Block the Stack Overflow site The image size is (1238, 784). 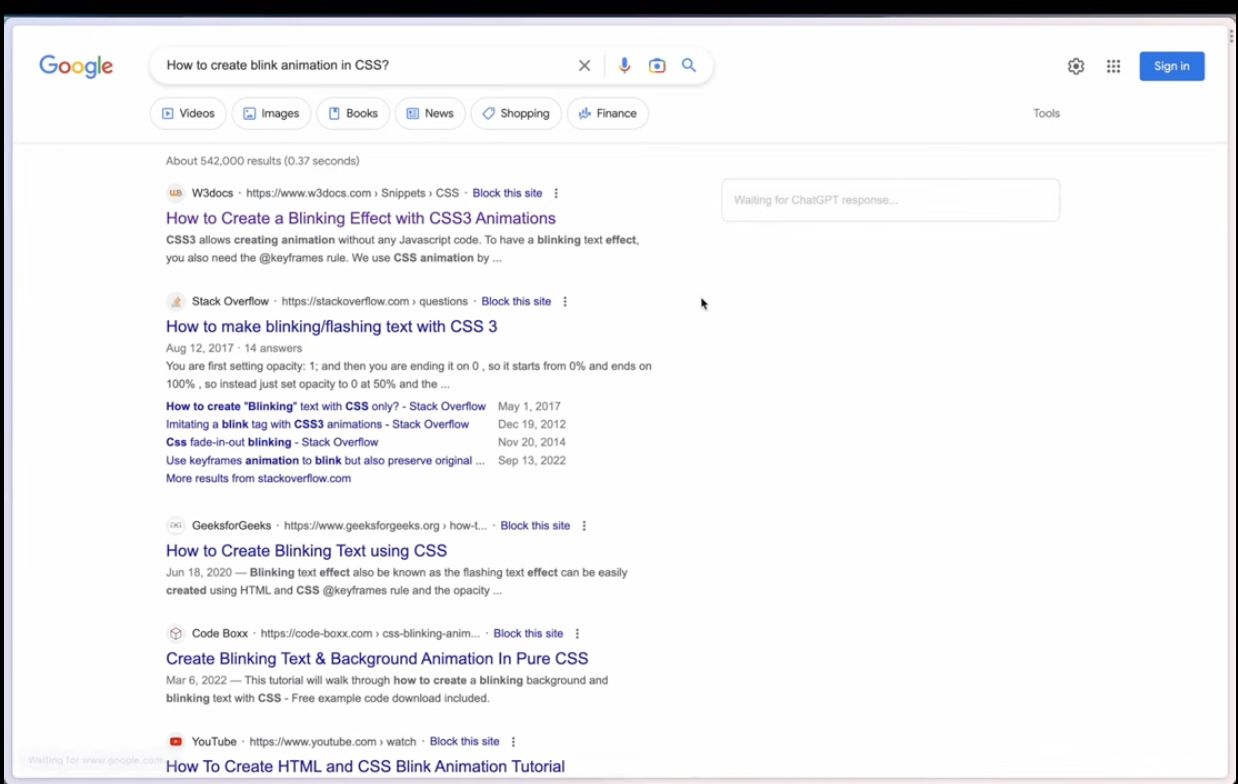tap(516, 301)
